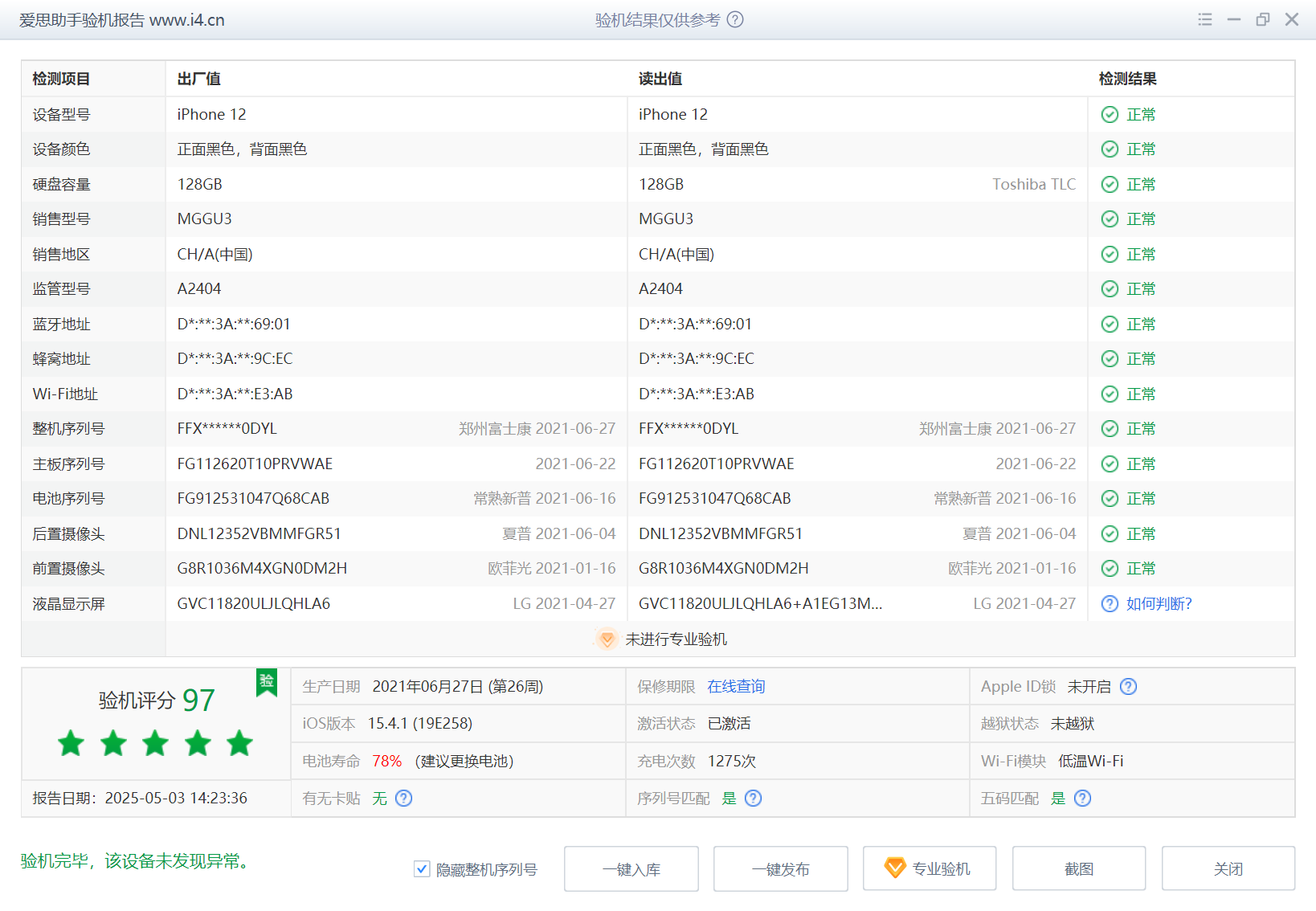Screen dimensions: 1316x911
Task: Click the green check icon in 前置摄像头 row
Action: [x=1110, y=569]
